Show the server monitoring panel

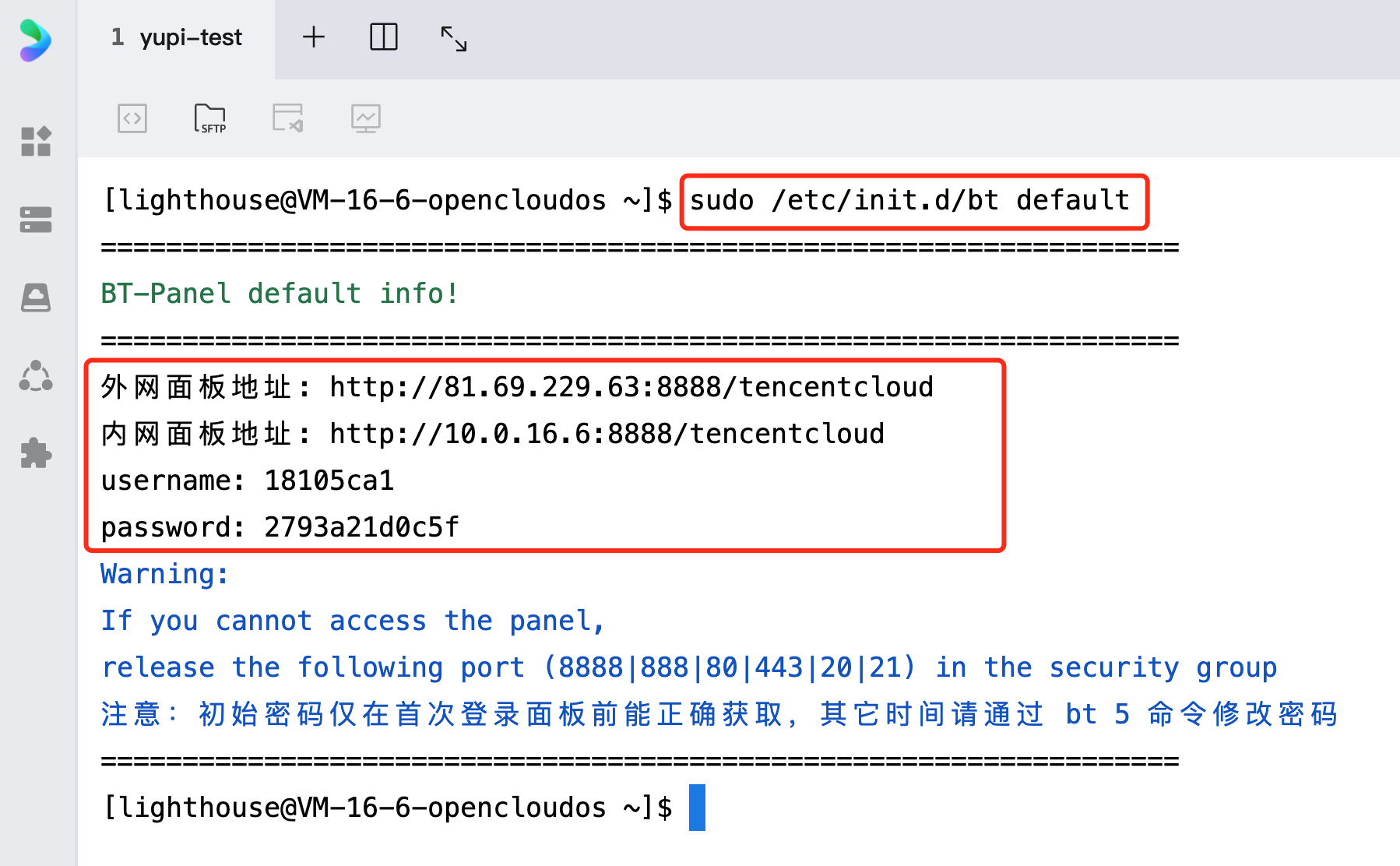[x=365, y=118]
